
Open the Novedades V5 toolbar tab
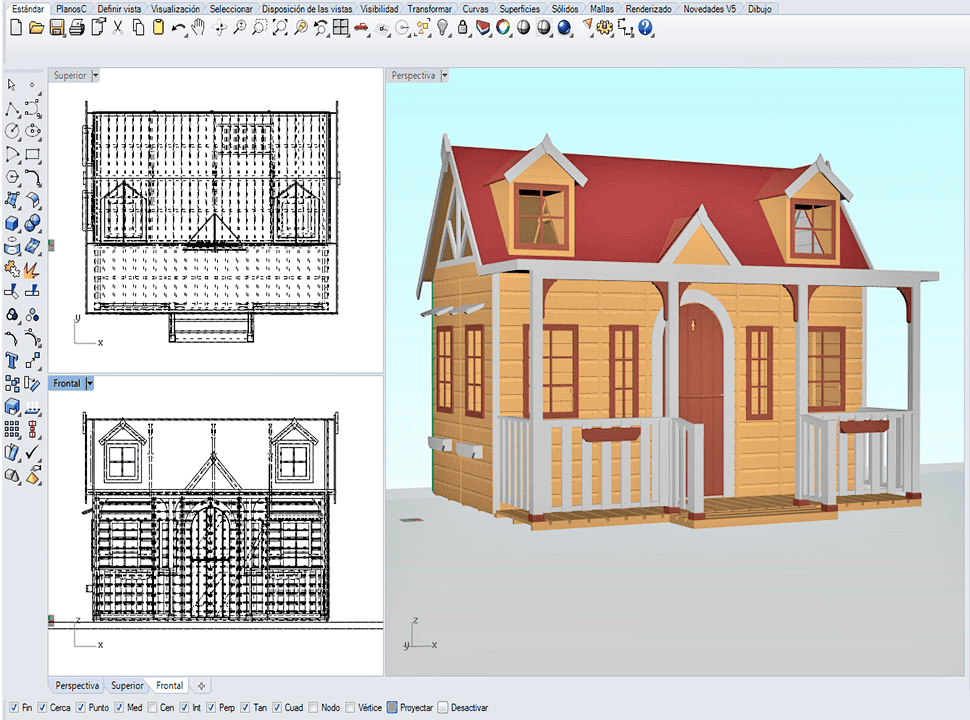coord(710,9)
